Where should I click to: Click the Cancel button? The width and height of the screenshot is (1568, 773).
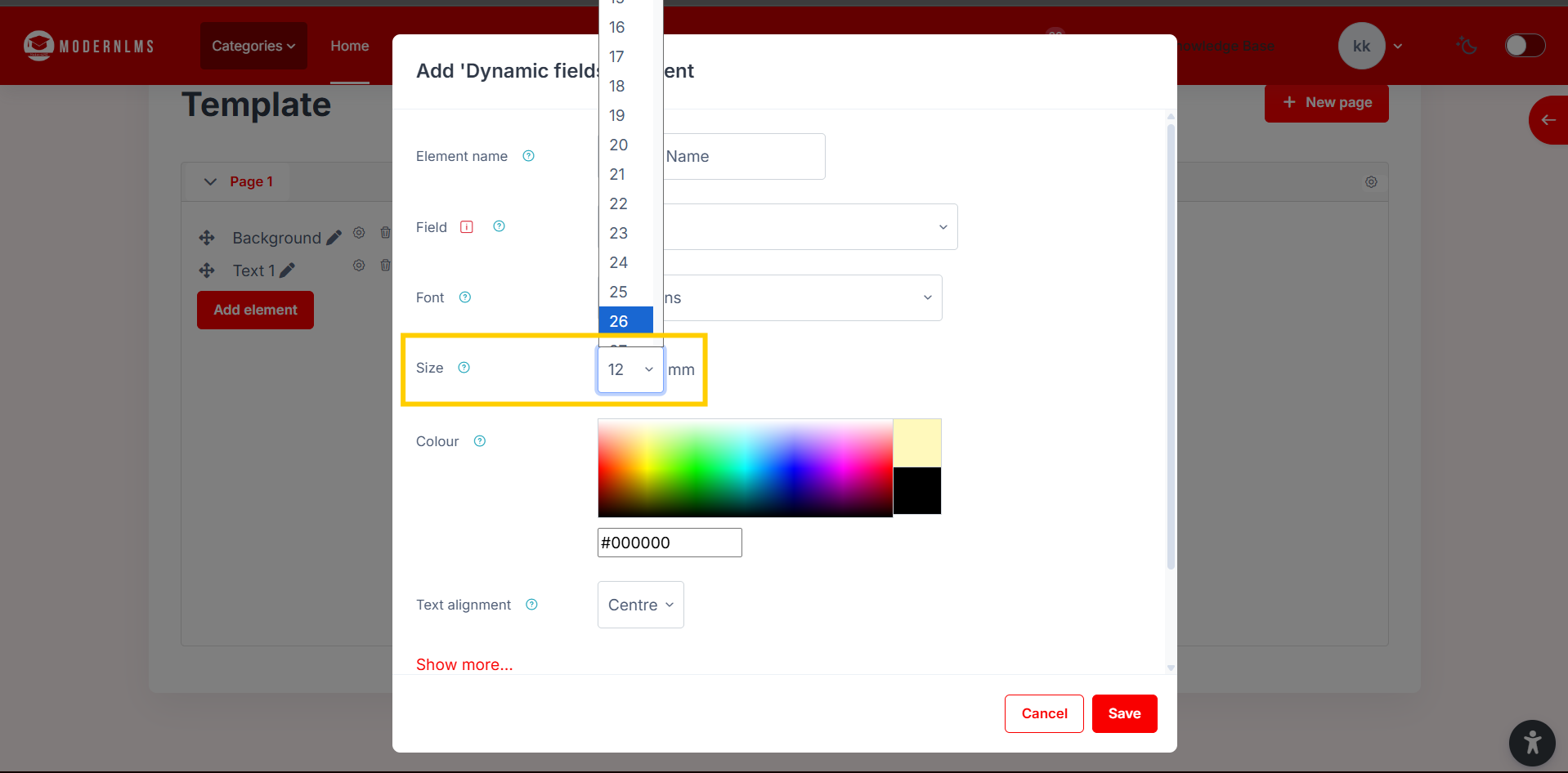point(1044,713)
